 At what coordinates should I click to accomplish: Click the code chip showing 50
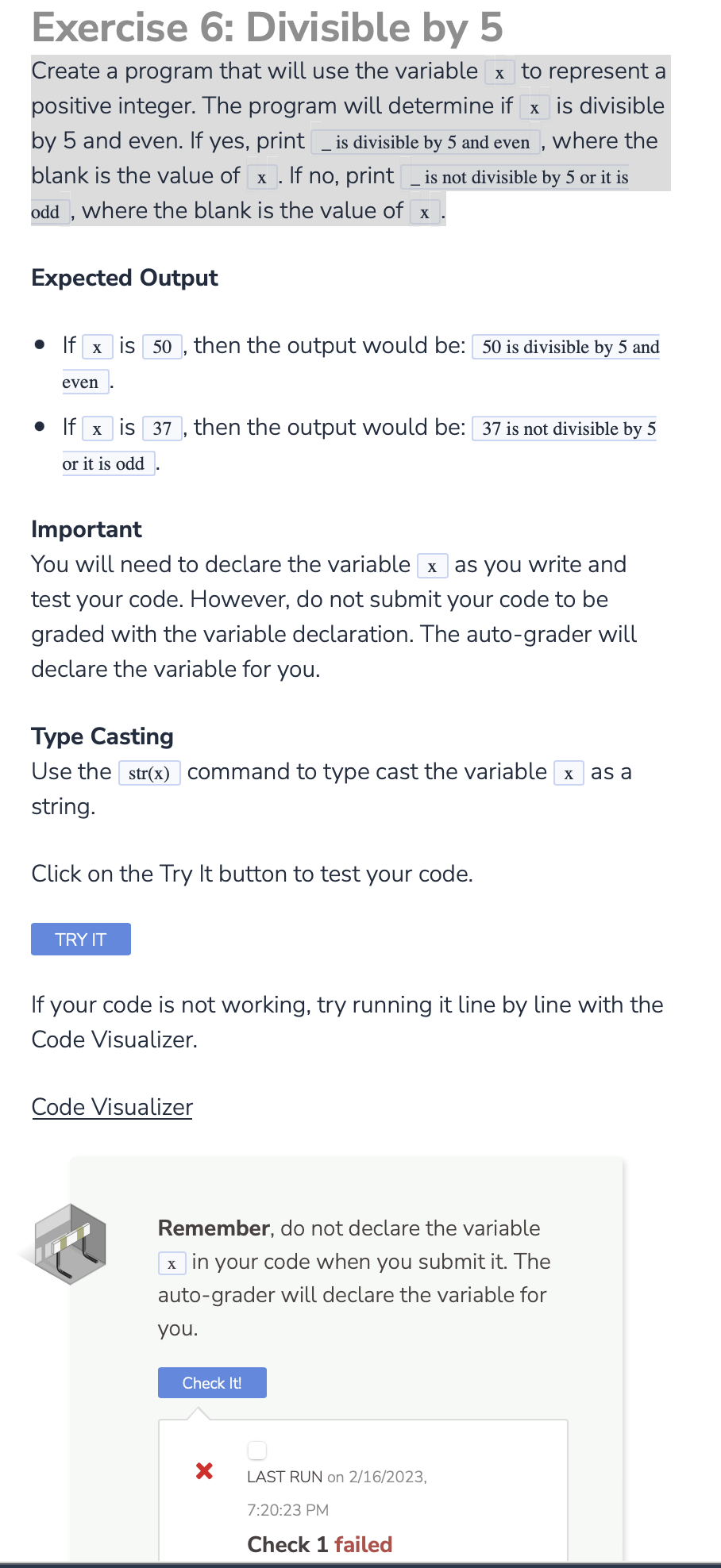162,347
